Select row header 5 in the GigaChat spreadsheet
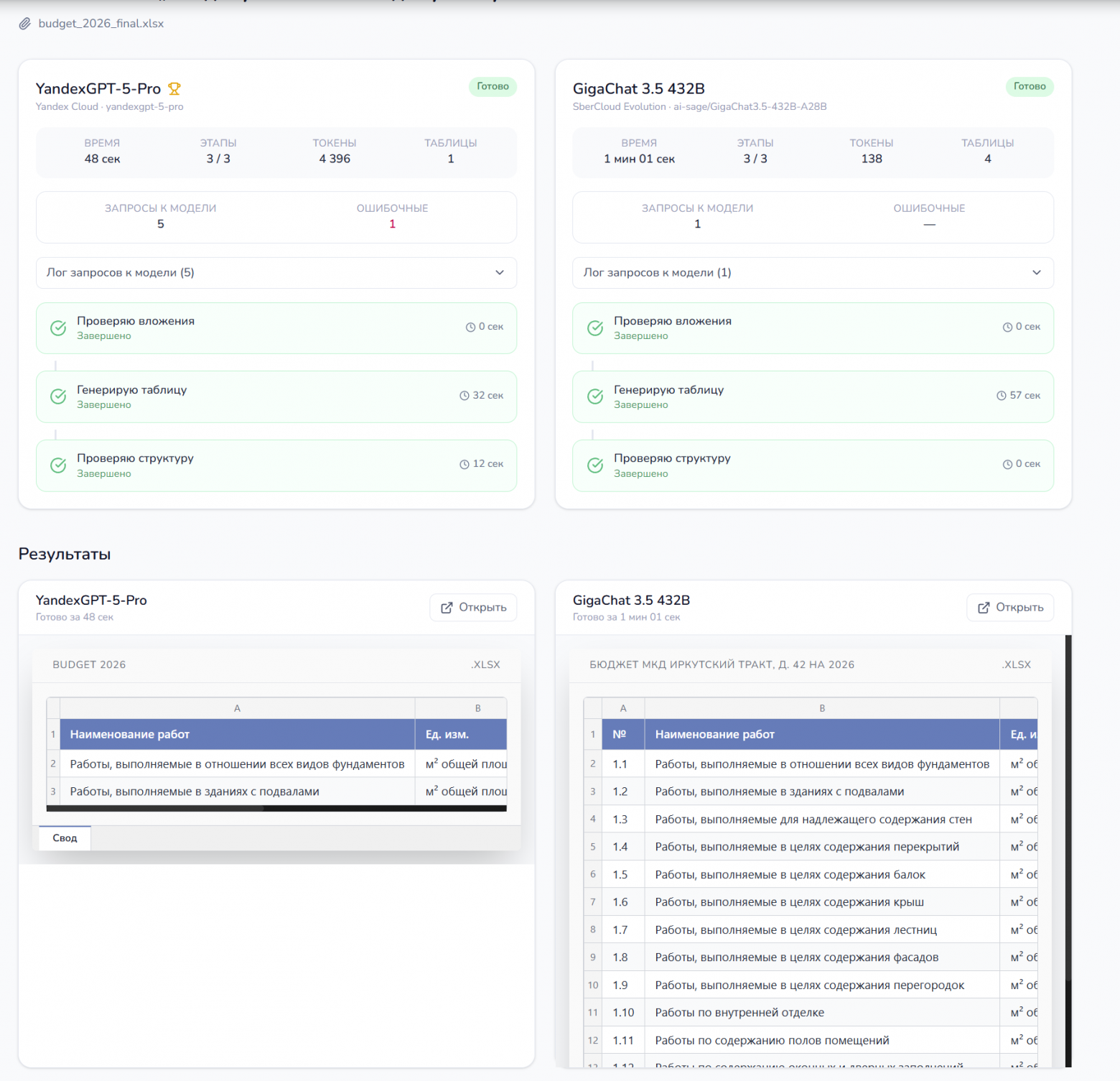This screenshot has width=1120, height=1081. coord(593,847)
